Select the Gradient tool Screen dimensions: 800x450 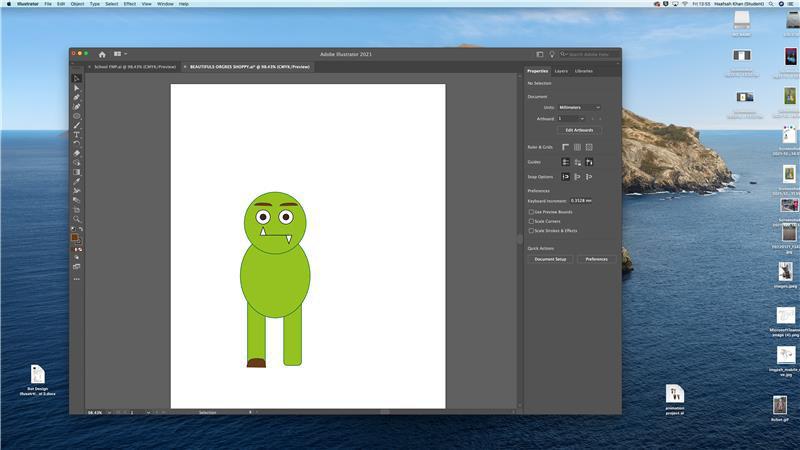click(x=77, y=172)
